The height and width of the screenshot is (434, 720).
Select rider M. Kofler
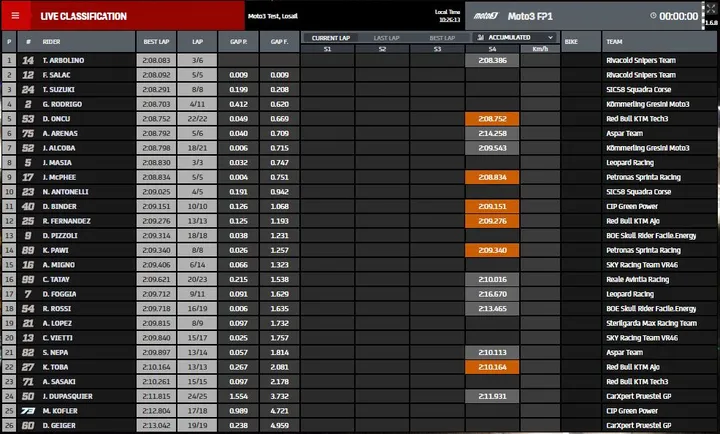click(60, 411)
